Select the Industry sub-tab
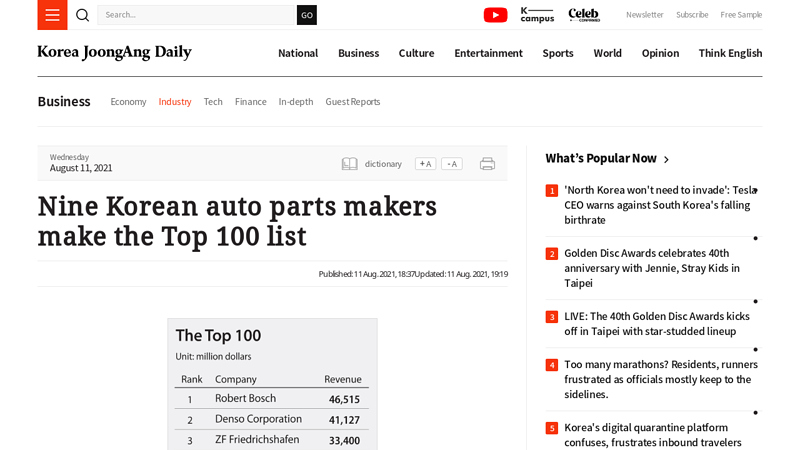The image size is (800, 450). coord(175,102)
